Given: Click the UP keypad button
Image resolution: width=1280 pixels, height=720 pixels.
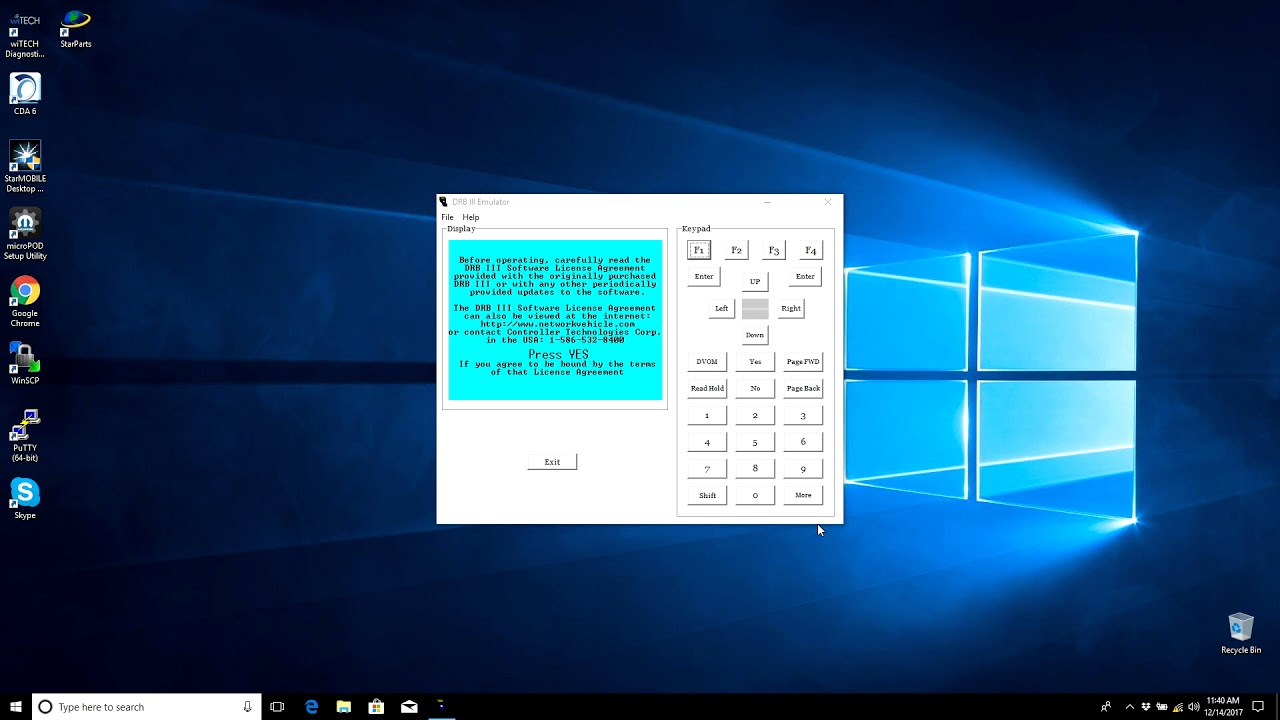Looking at the screenshot, I should coord(755,281).
